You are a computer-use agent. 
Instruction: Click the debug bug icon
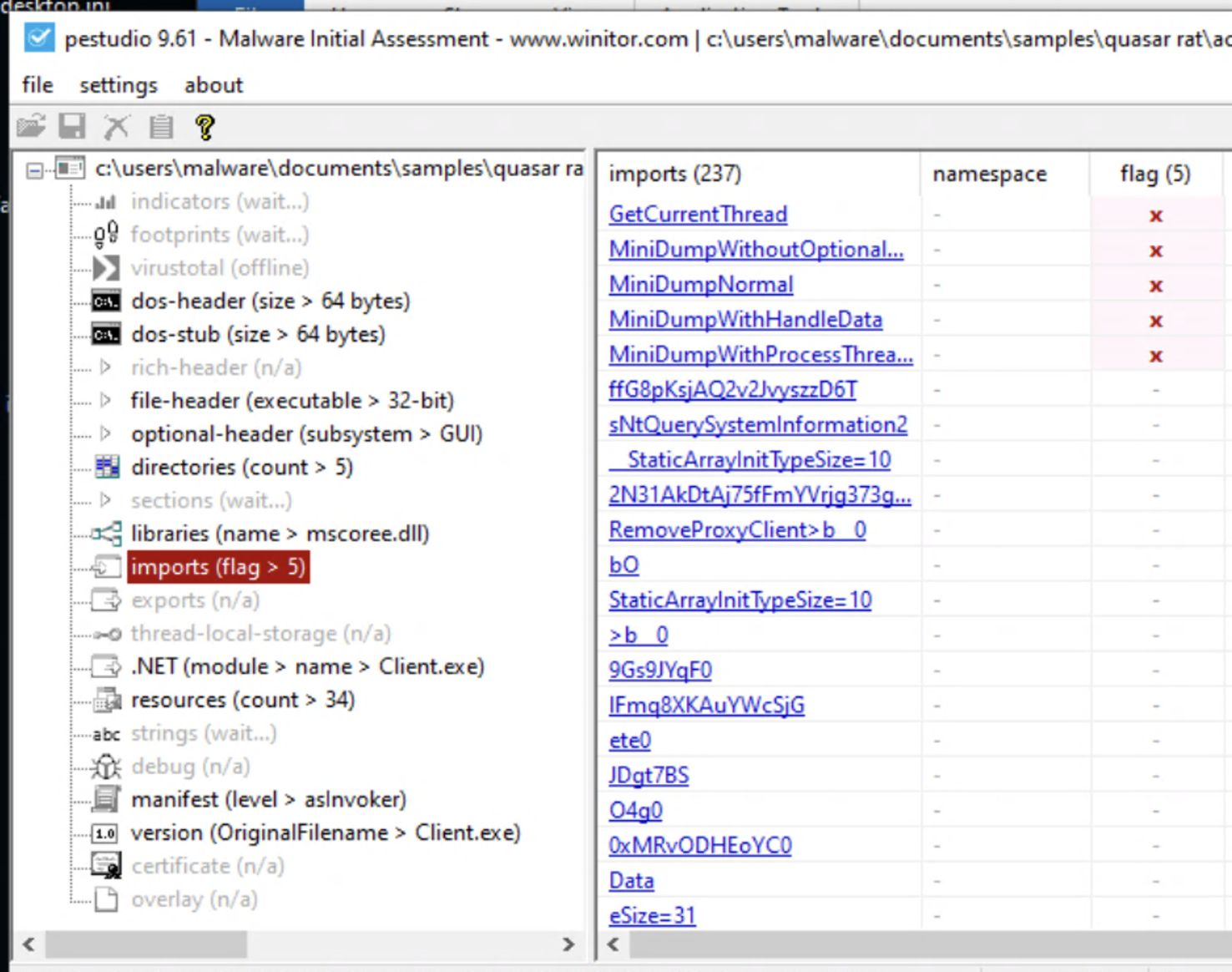tap(106, 767)
